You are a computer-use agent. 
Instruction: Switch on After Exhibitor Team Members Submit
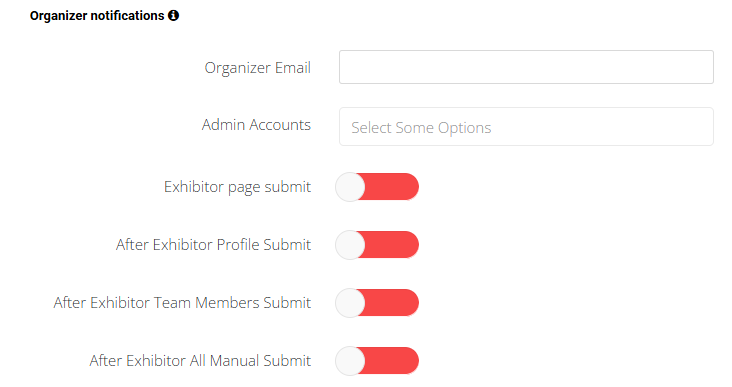click(377, 303)
